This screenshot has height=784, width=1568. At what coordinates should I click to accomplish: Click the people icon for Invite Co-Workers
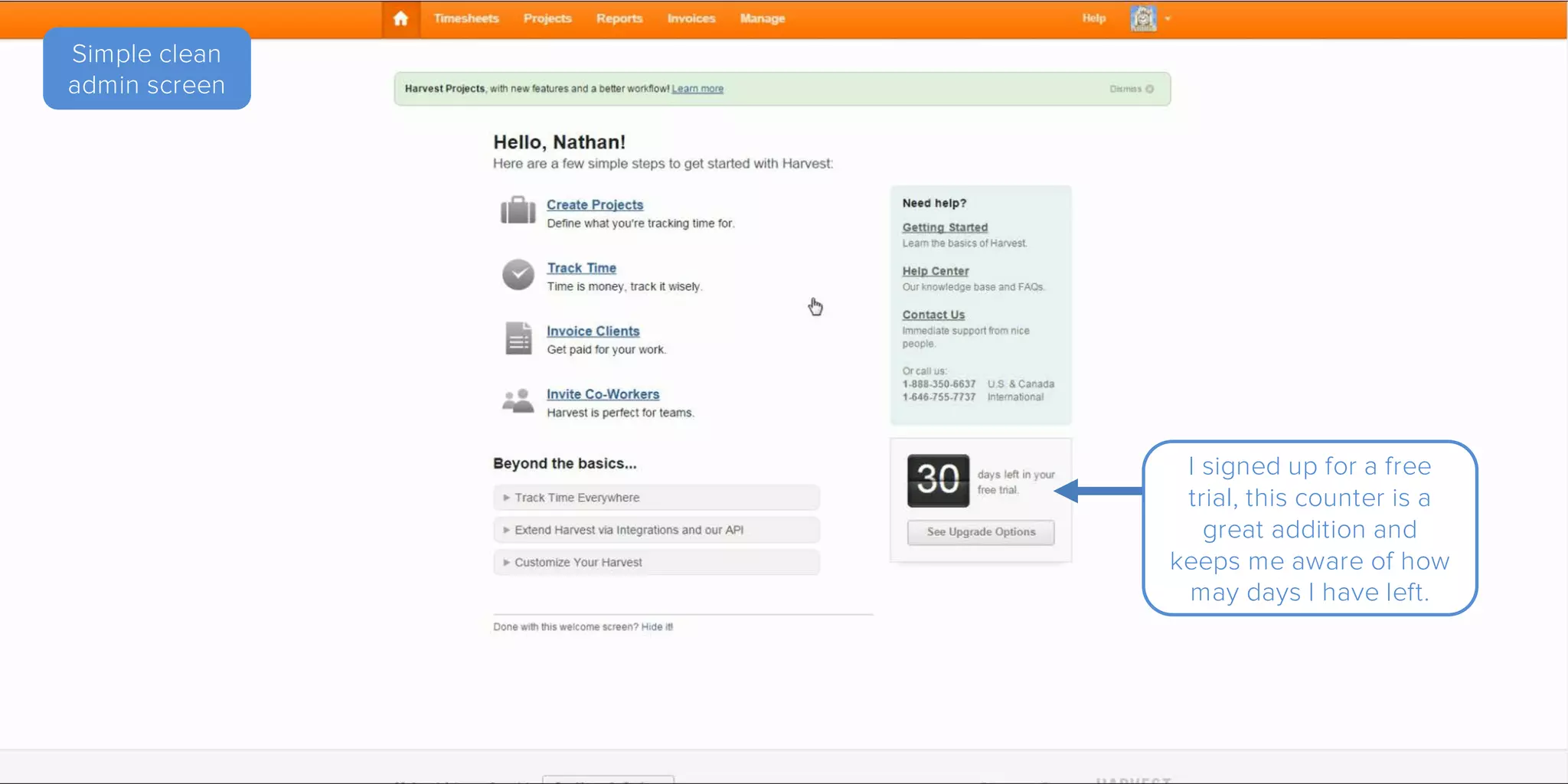518,400
